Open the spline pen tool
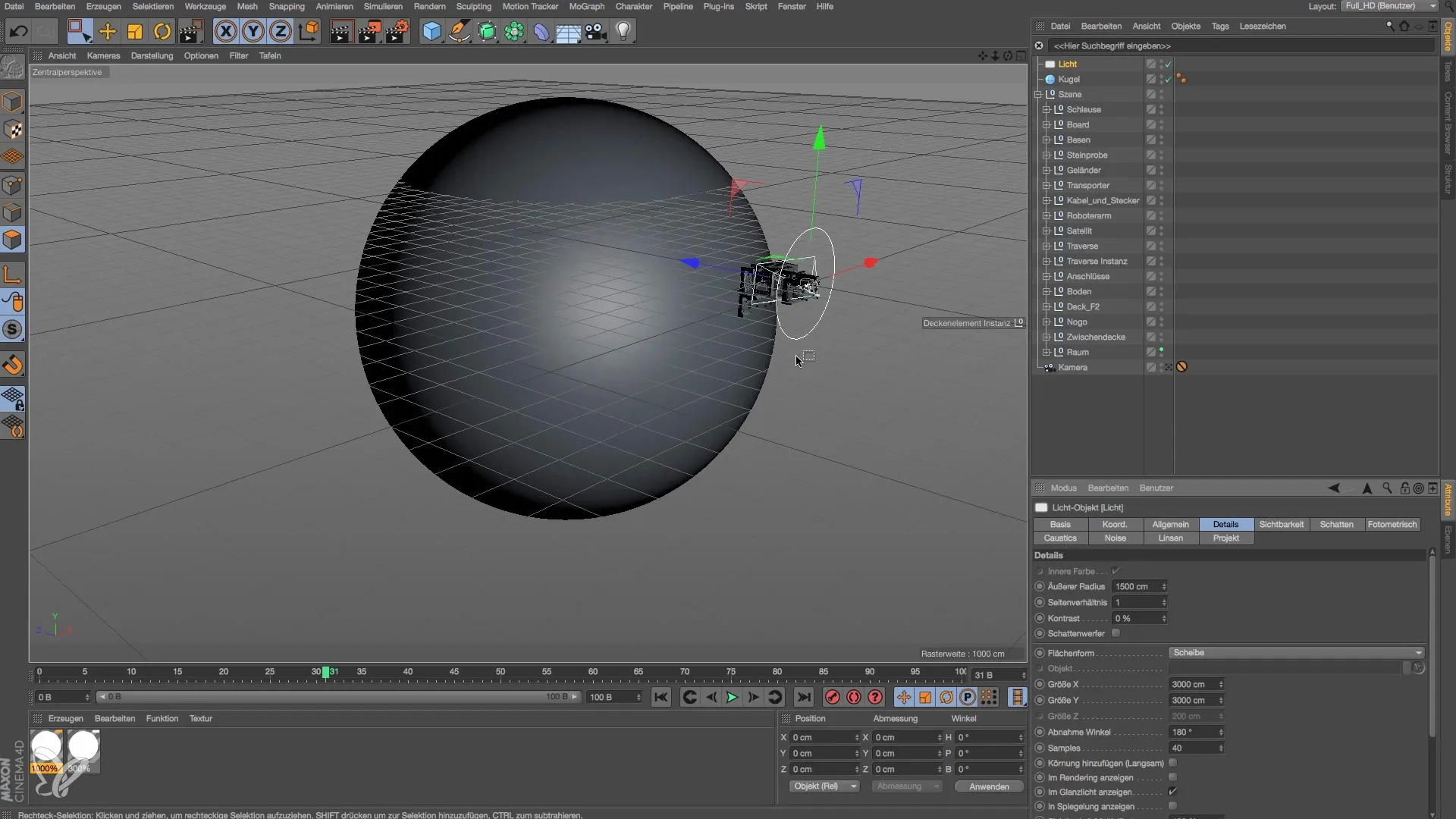Image resolution: width=1456 pixels, height=819 pixels. point(459,31)
